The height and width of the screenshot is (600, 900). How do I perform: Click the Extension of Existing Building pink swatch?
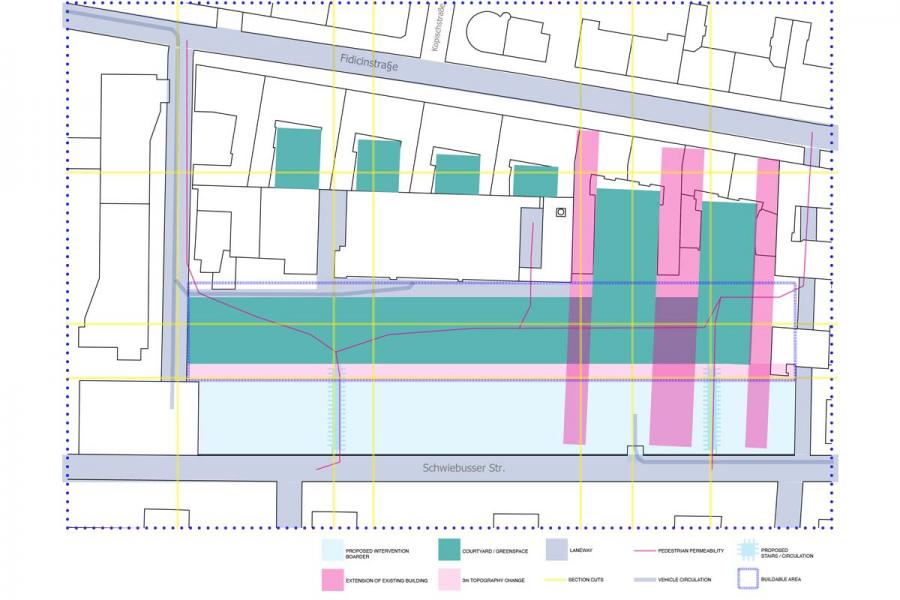(332, 578)
